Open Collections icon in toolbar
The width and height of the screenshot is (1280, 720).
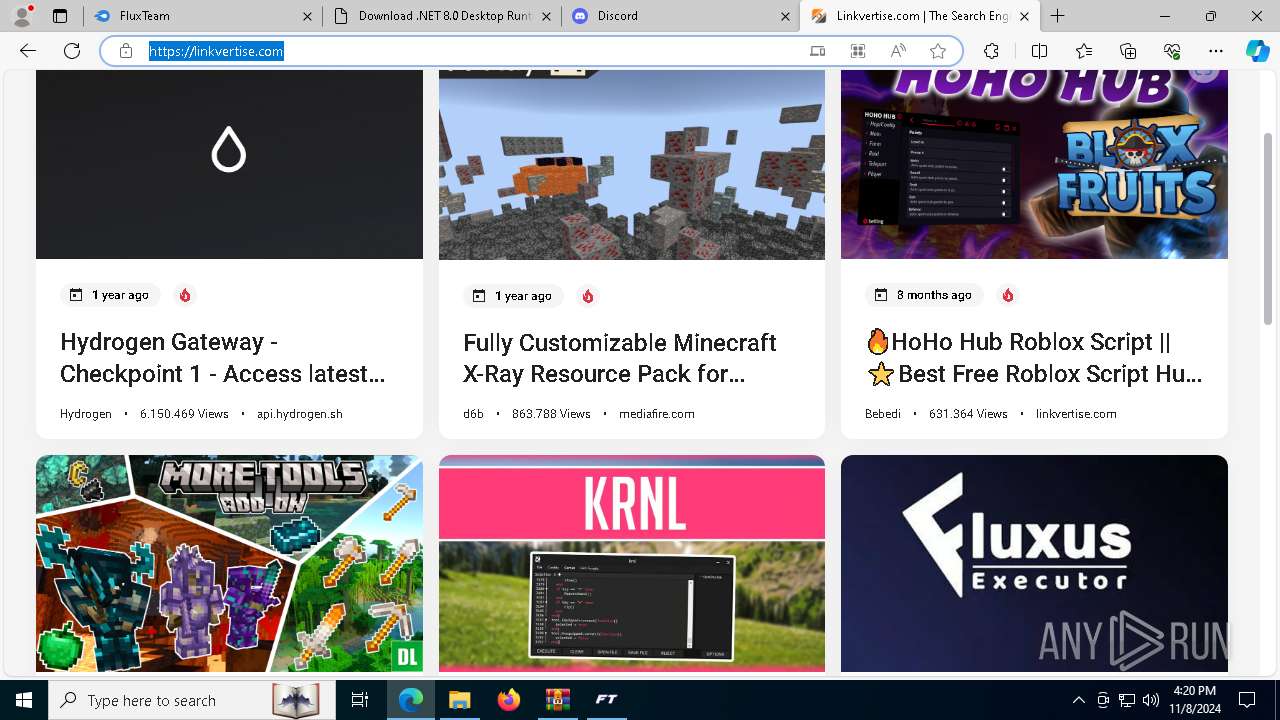(x=1128, y=51)
